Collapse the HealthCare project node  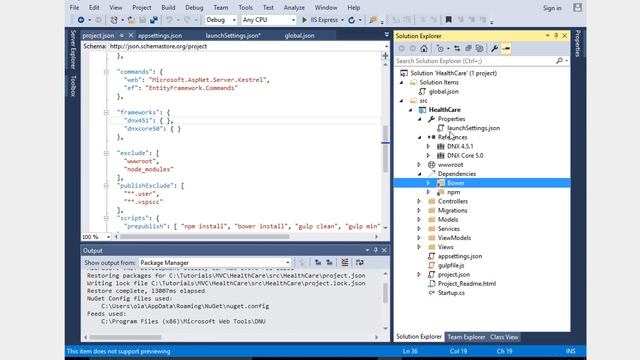(411, 110)
